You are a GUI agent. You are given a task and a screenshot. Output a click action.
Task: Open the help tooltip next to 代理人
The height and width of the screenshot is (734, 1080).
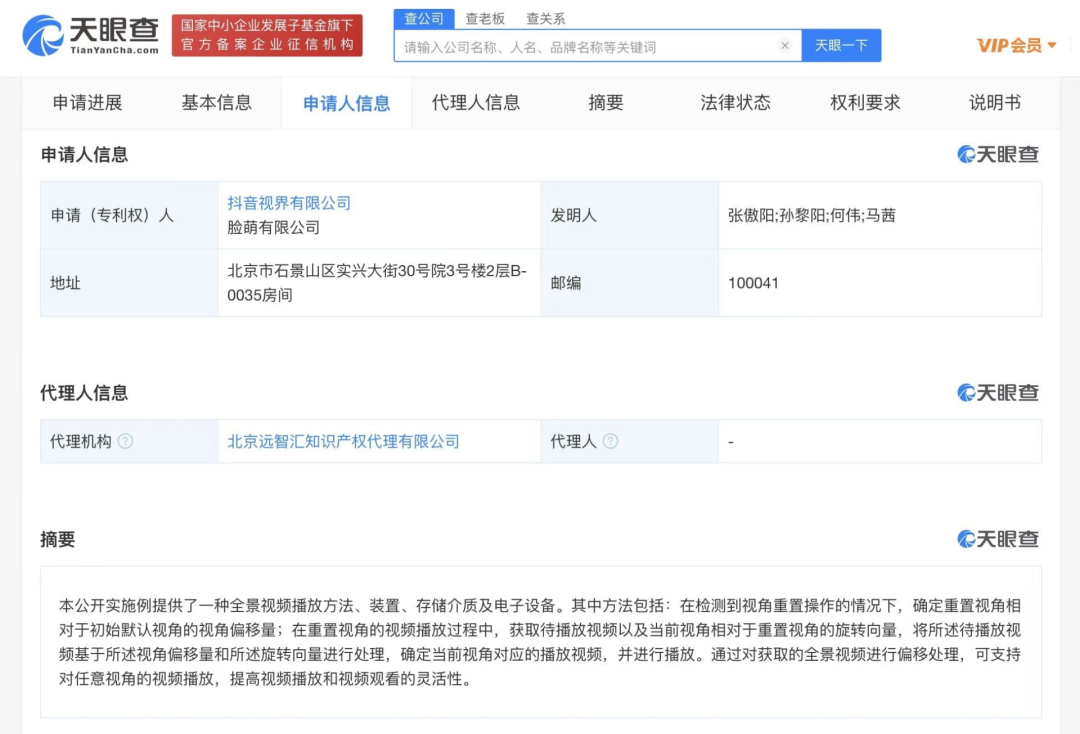[x=610, y=440]
